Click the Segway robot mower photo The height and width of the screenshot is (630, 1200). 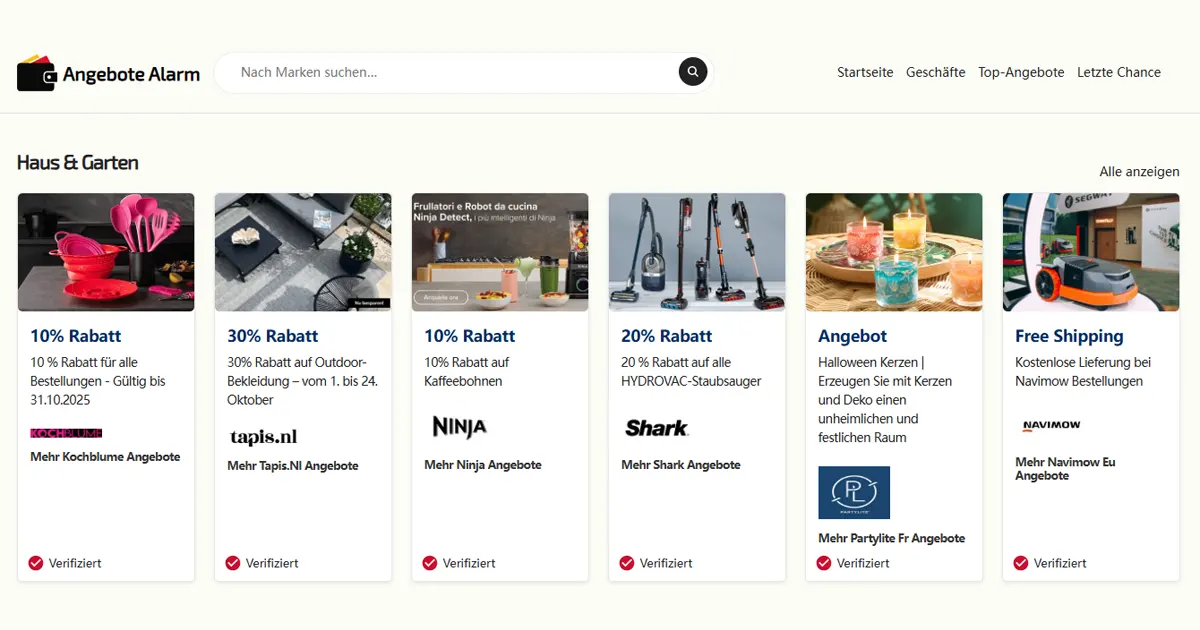coord(1090,251)
